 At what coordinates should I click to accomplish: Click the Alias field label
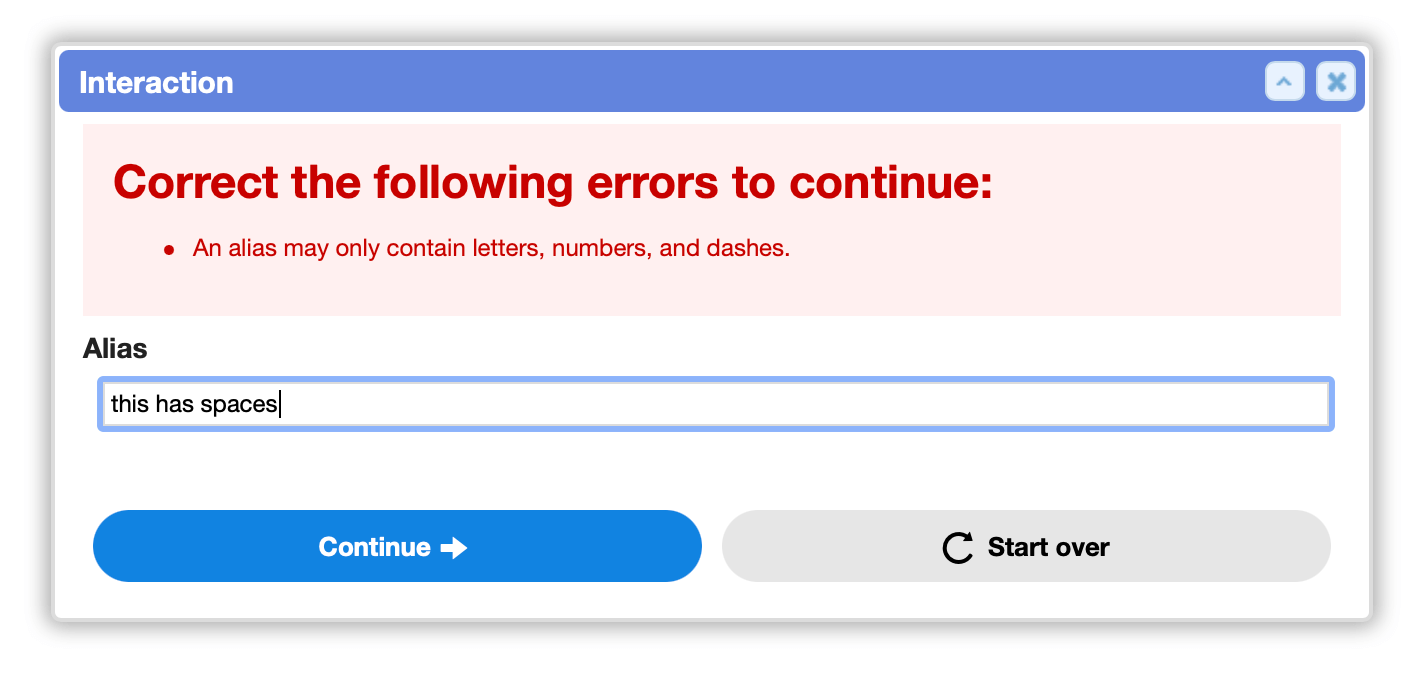115,349
